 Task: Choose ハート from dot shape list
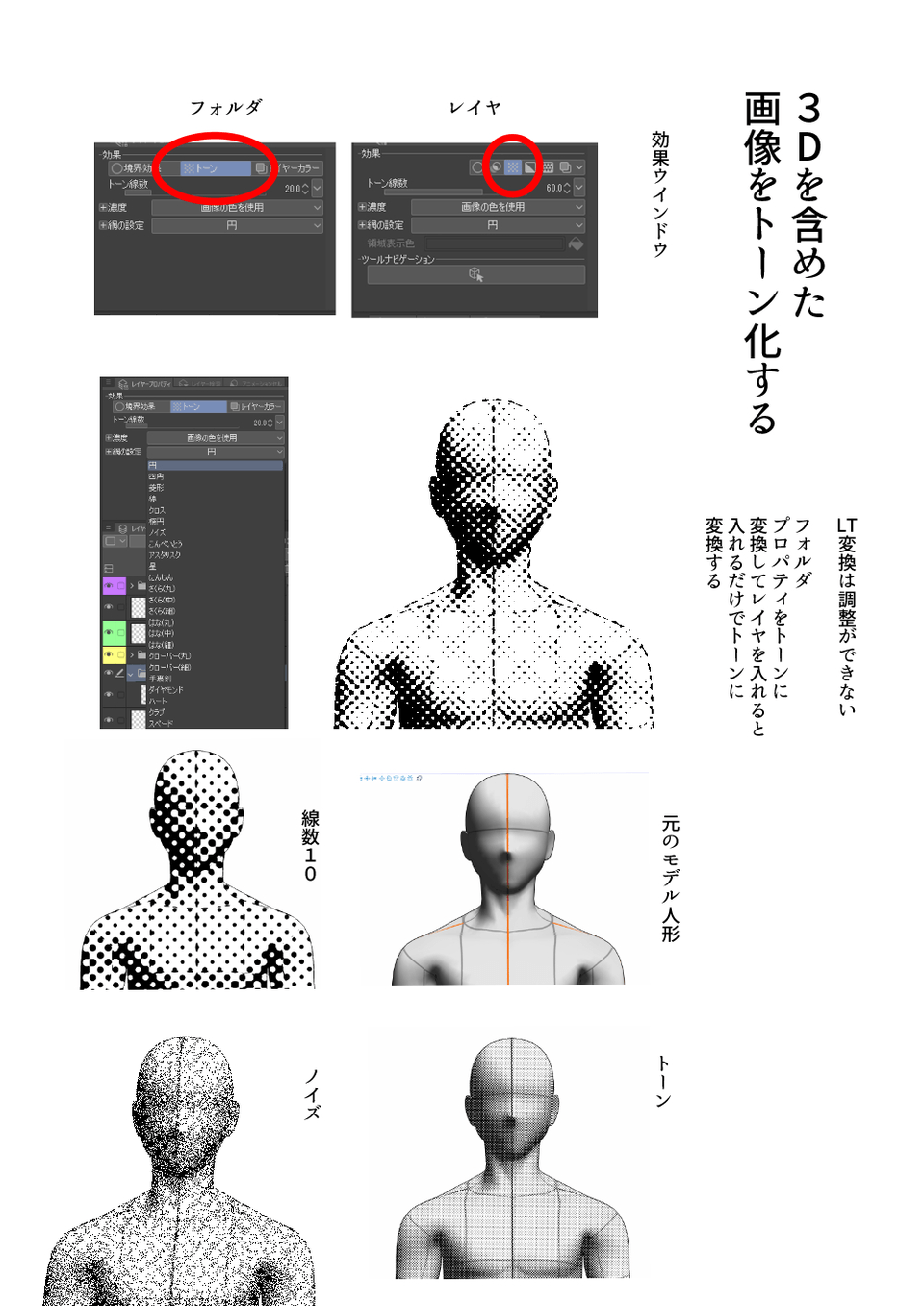(x=158, y=701)
